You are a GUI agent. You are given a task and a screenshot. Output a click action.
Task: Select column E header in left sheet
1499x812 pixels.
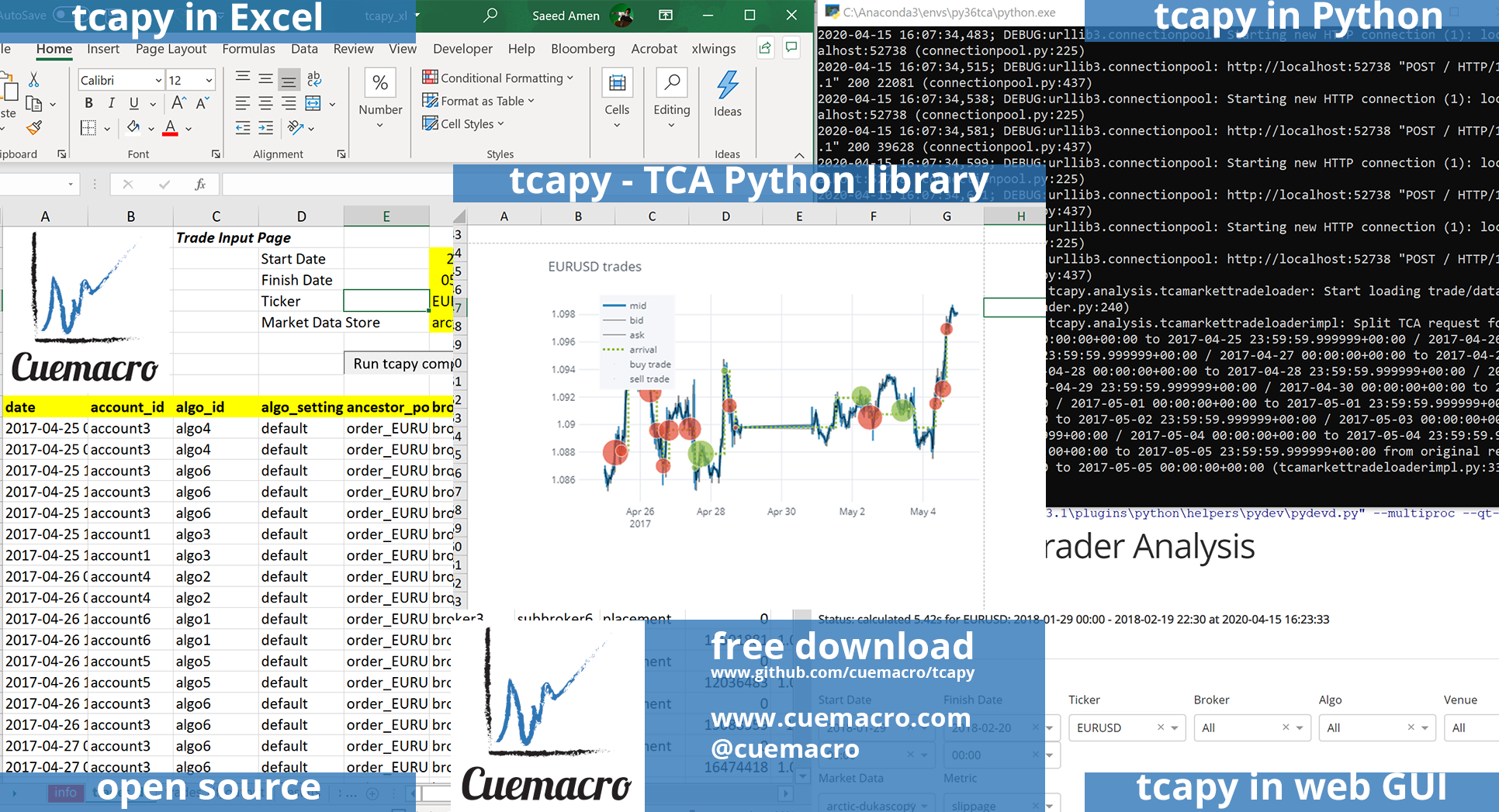(386, 216)
